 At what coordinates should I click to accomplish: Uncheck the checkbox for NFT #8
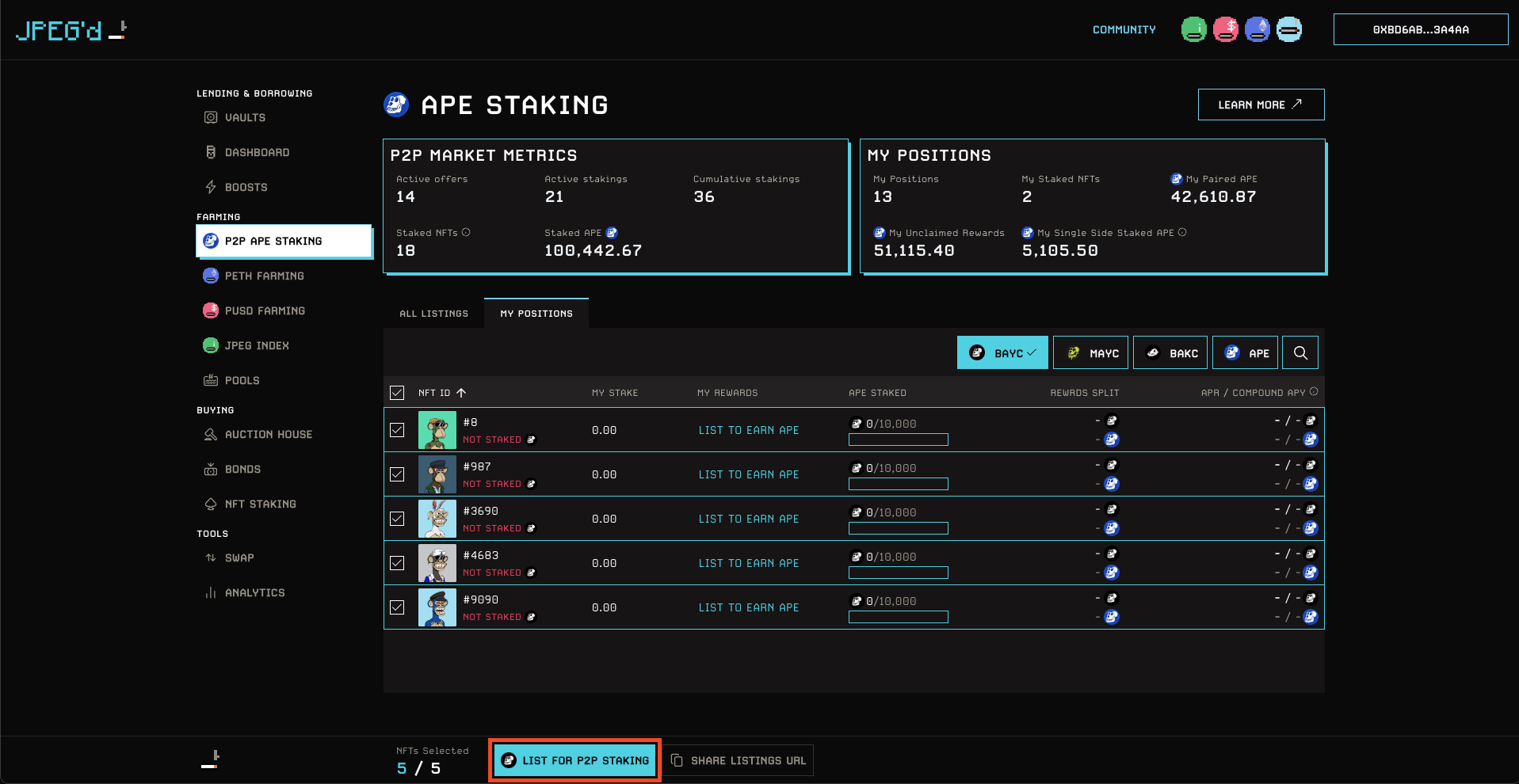tap(397, 430)
